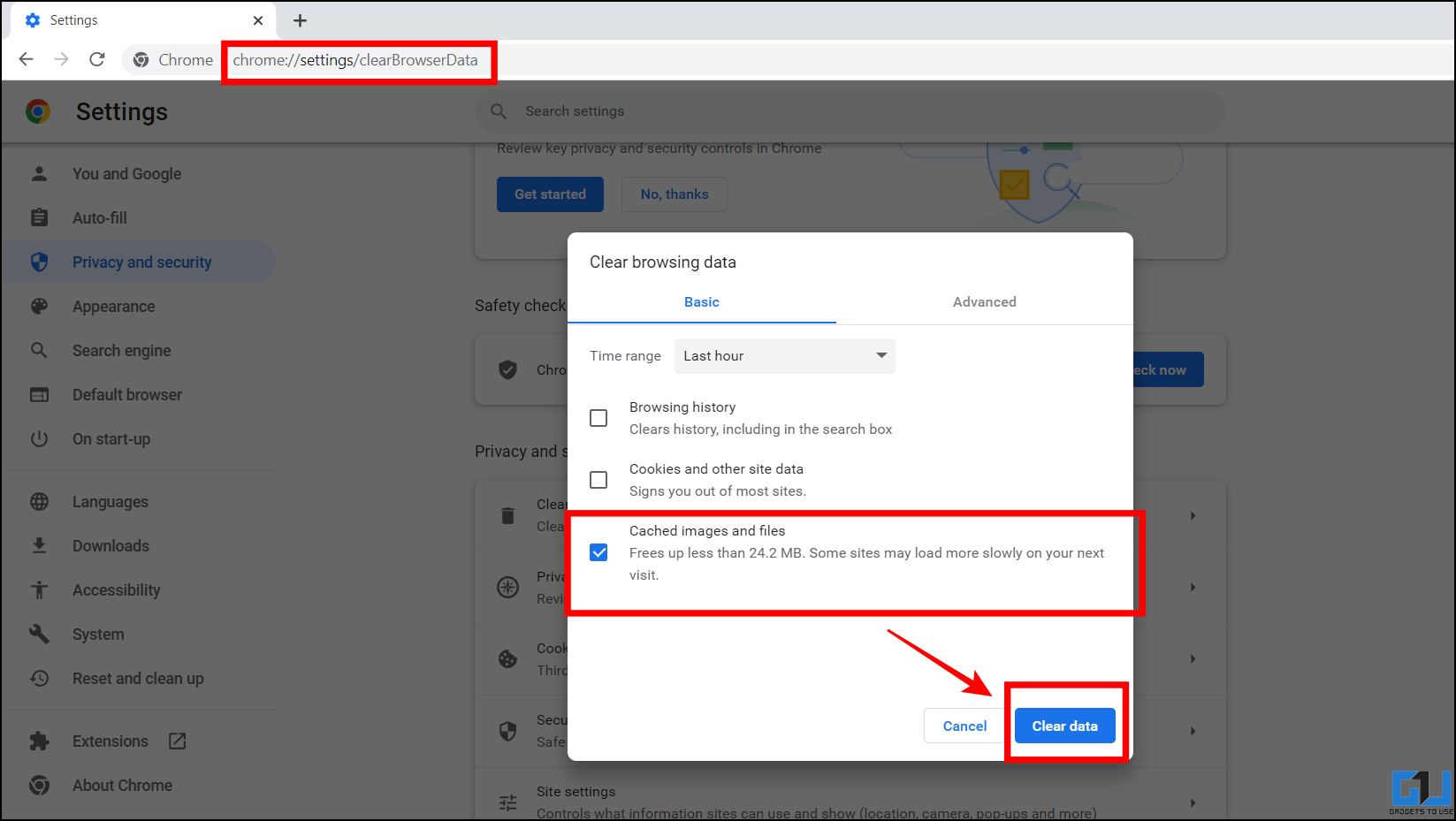Click the Chrome logo beside the Settings title
The height and width of the screenshot is (821, 1456).
(x=38, y=111)
